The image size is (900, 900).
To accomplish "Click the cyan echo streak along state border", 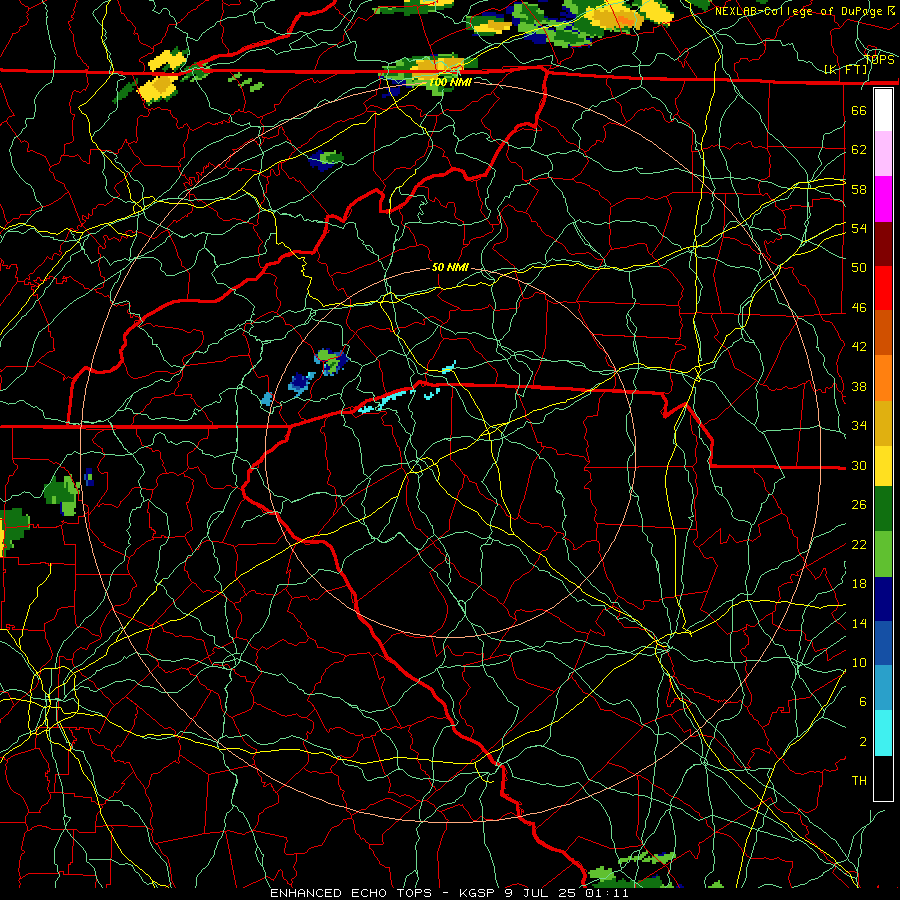I will coord(386,401).
